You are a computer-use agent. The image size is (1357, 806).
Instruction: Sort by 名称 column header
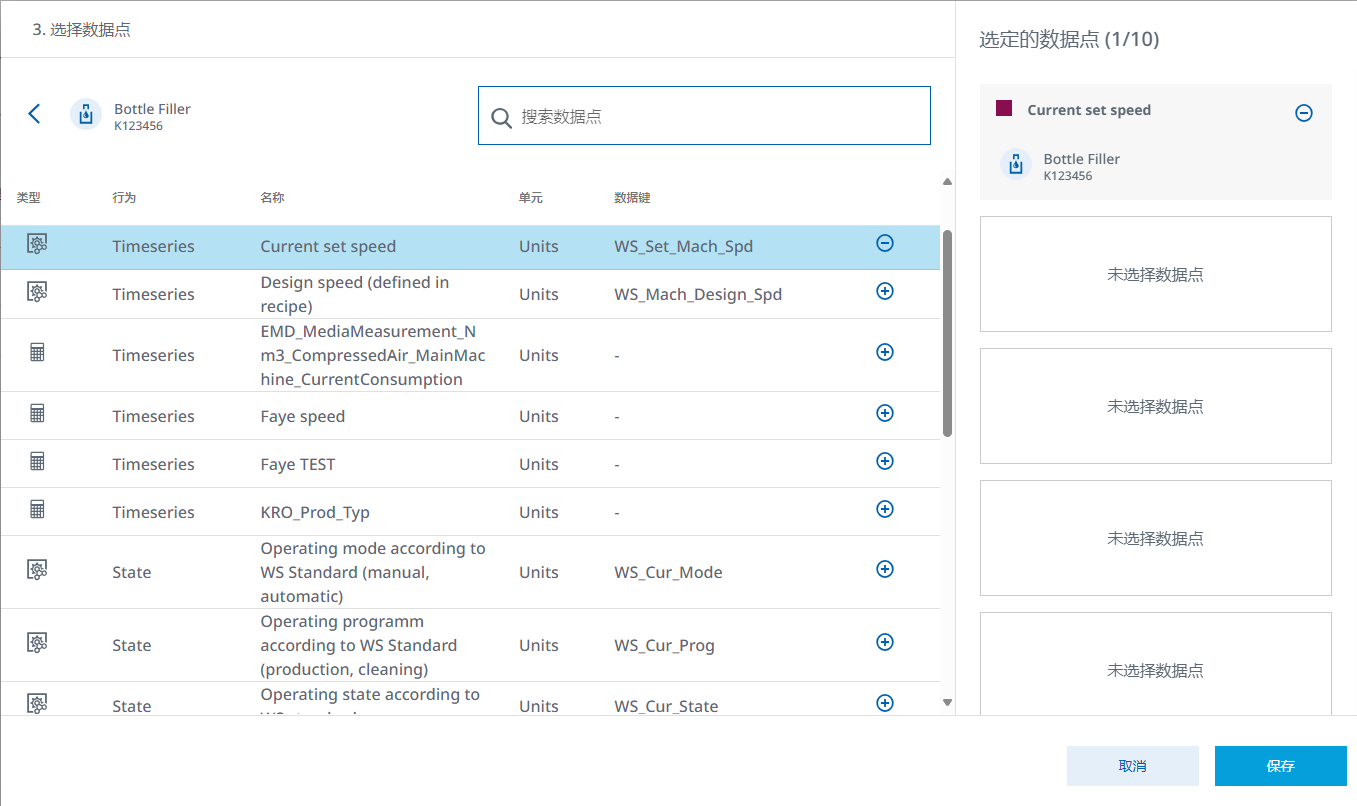[272, 198]
